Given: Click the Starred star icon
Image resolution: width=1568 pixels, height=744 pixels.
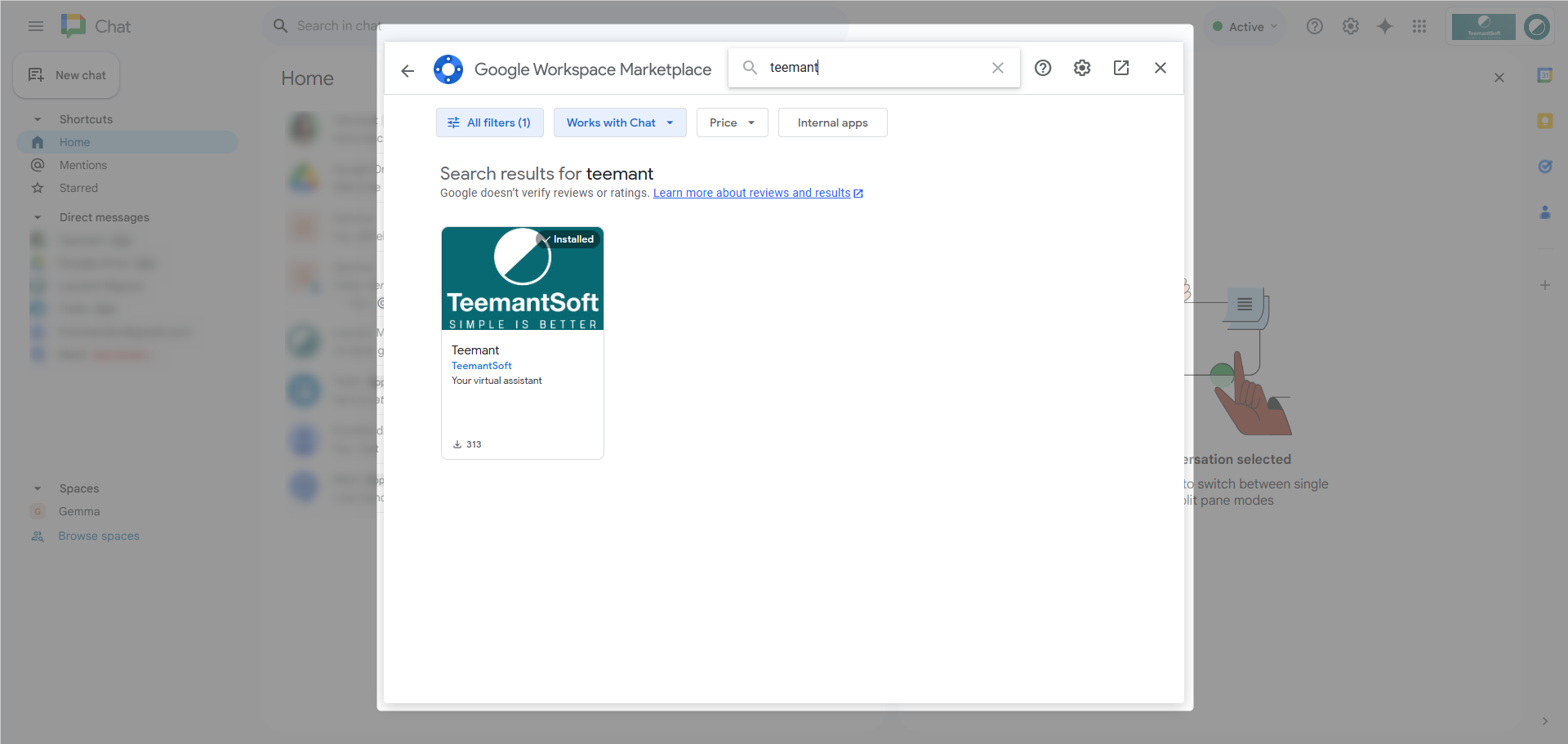Looking at the screenshot, I should click(38, 188).
